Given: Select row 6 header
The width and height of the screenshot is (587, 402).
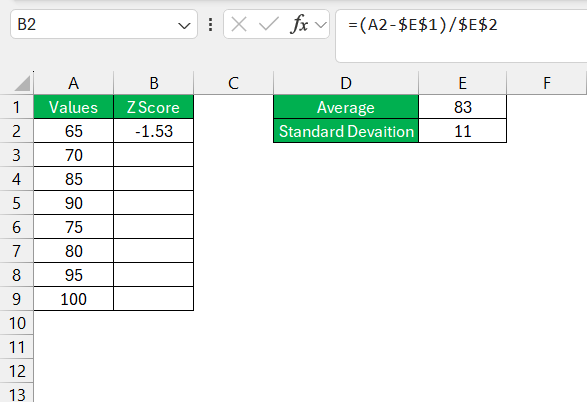Looking at the screenshot, I should tap(16, 227).
